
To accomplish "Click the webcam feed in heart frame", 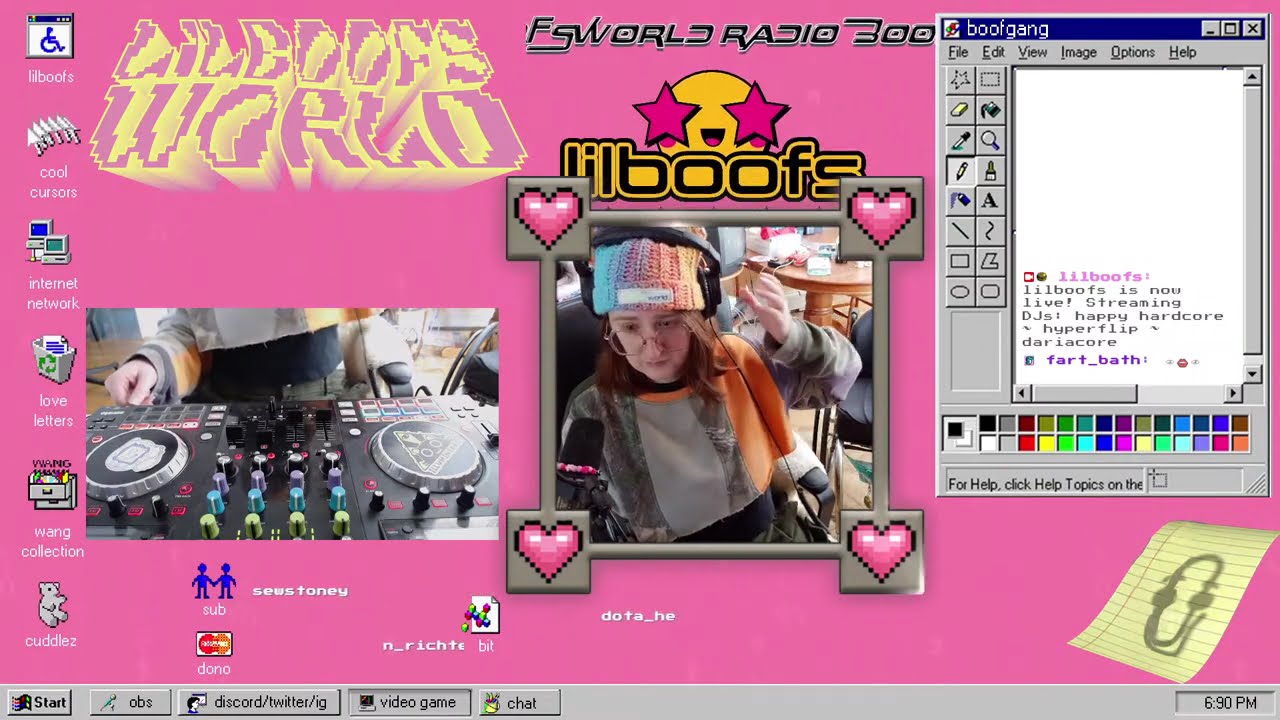I will [x=714, y=385].
